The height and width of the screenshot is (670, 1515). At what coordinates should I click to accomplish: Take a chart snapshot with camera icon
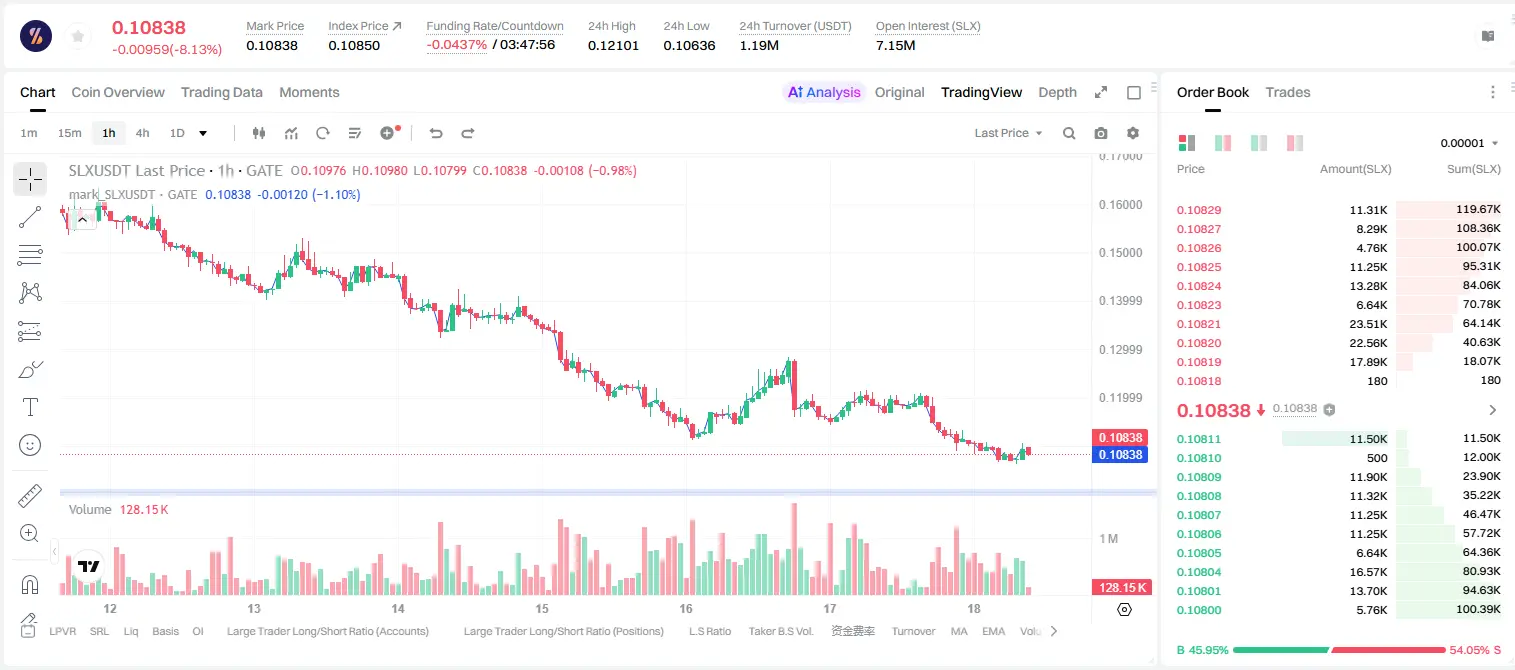(x=1101, y=133)
